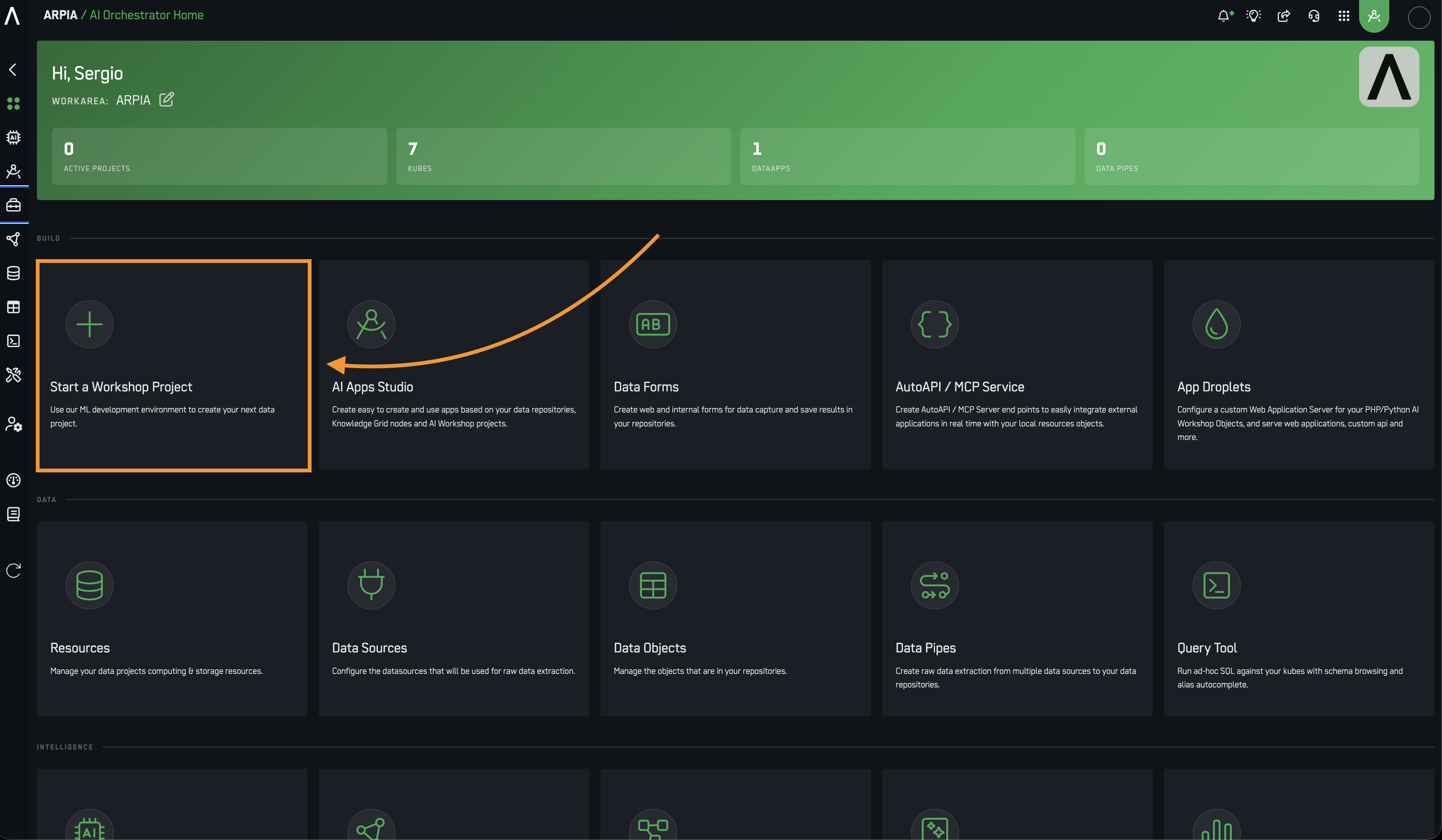Click the Data Objects table icon

click(x=653, y=585)
